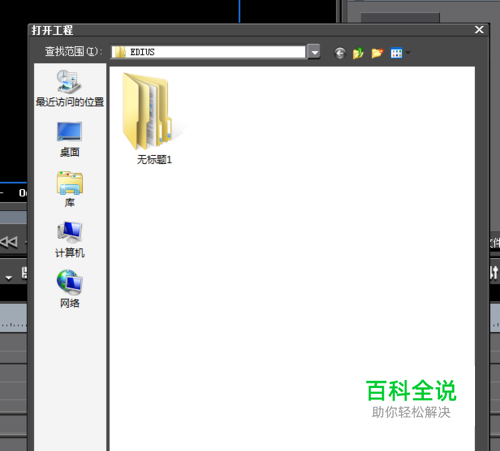Go back to the previous folder
Screen dimensions: 500x451
tap(340, 53)
